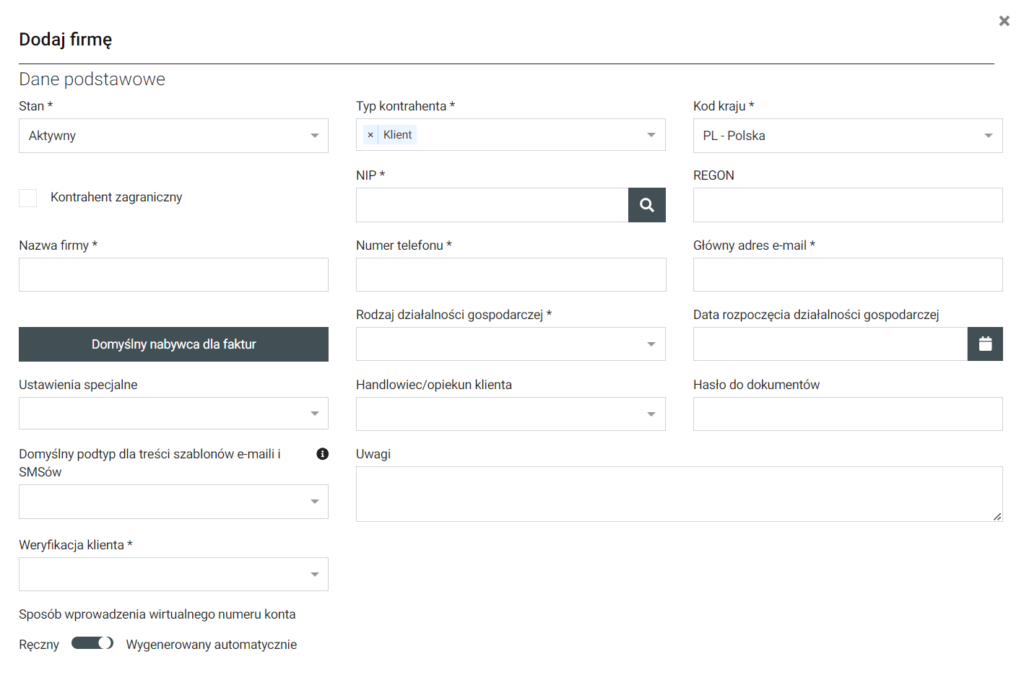Open Rodzaj działalności gospodarczej dropdown
The width and height of the screenshot is (1024, 698).
510,344
